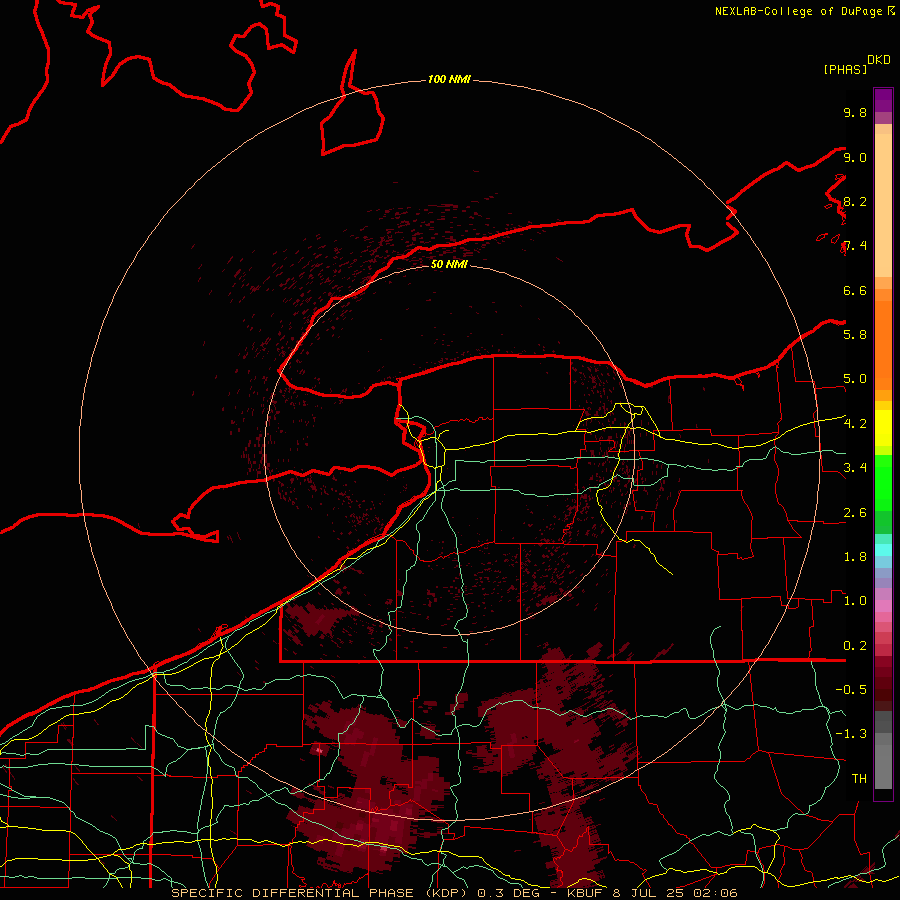Click the 0.2 scale value

[x=855, y=646]
